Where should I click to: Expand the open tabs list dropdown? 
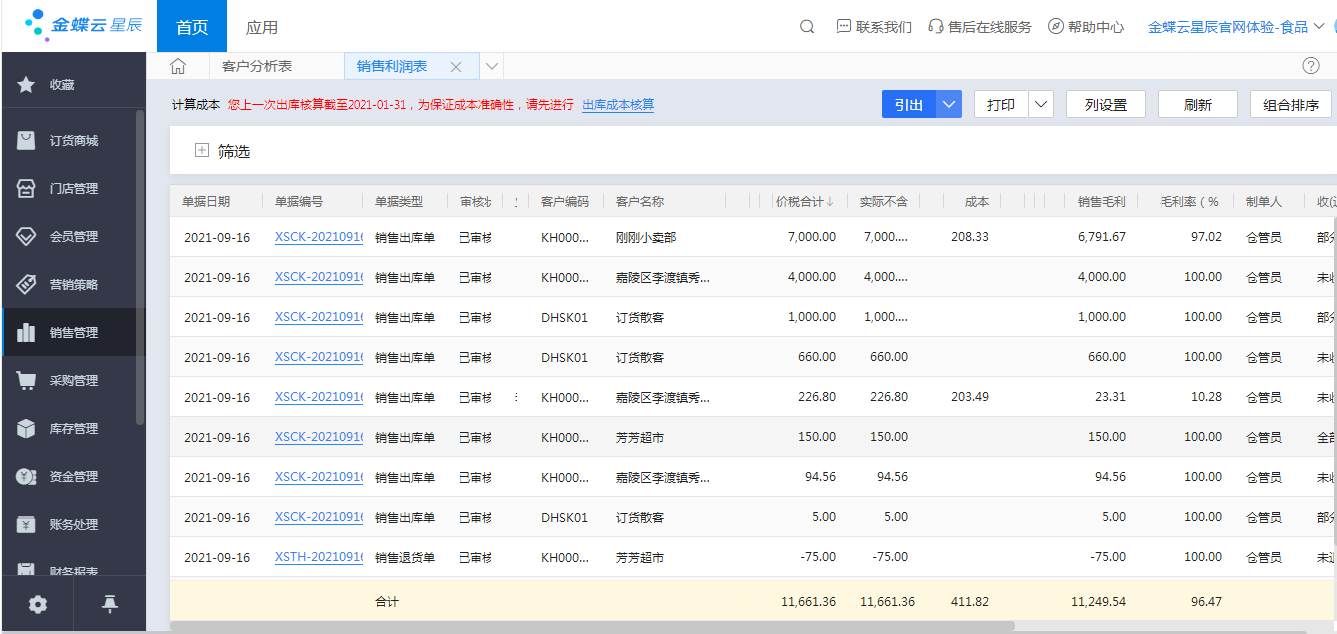tap(491, 66)
